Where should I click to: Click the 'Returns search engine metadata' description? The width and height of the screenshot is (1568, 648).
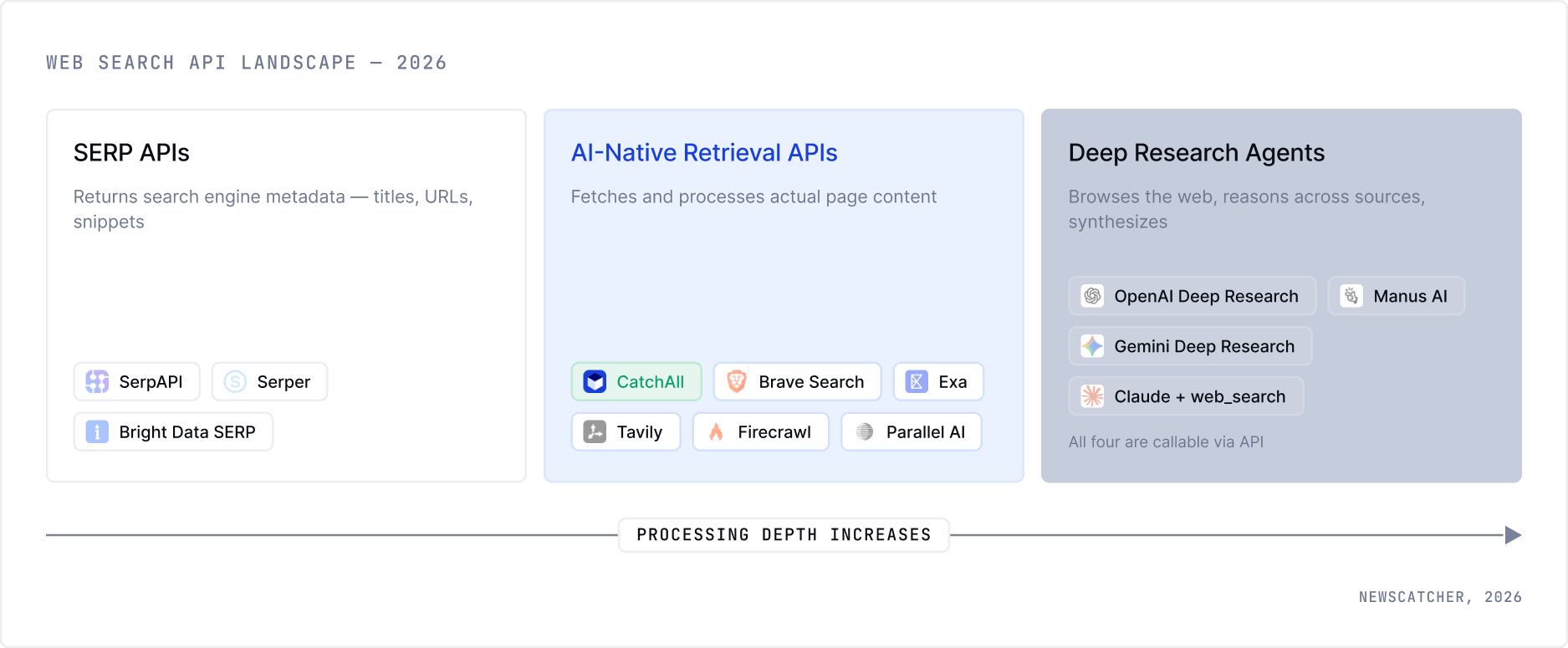click(273, 209)
